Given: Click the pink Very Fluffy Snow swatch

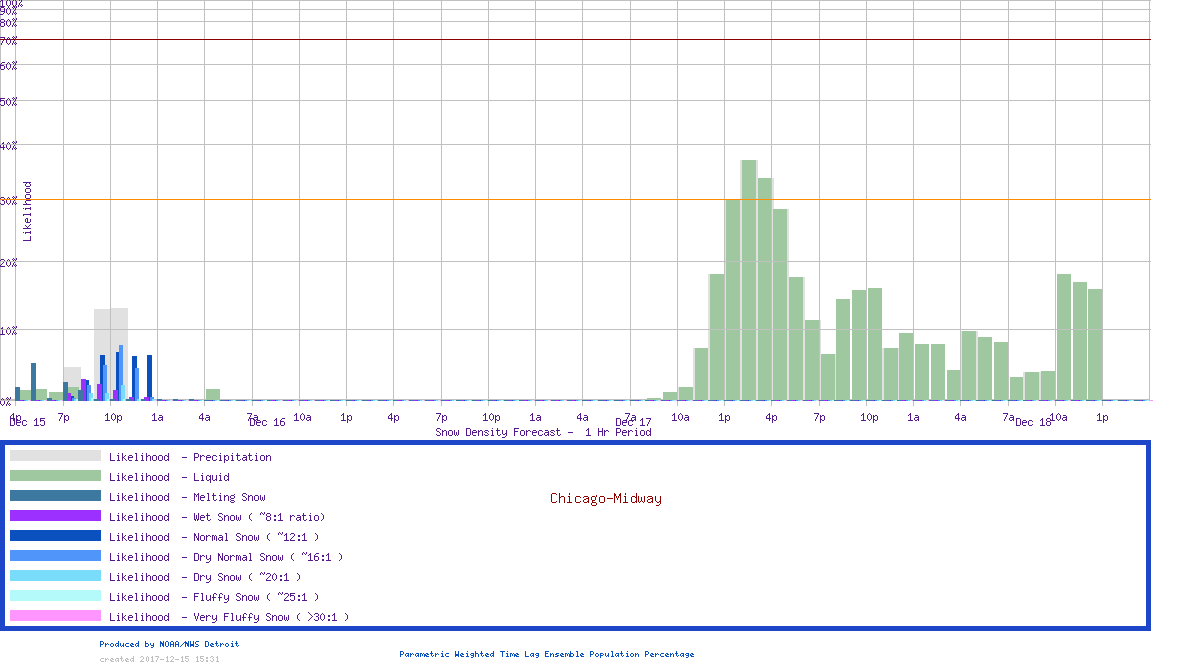Looking at the screenshot, I should pos(55,617).
